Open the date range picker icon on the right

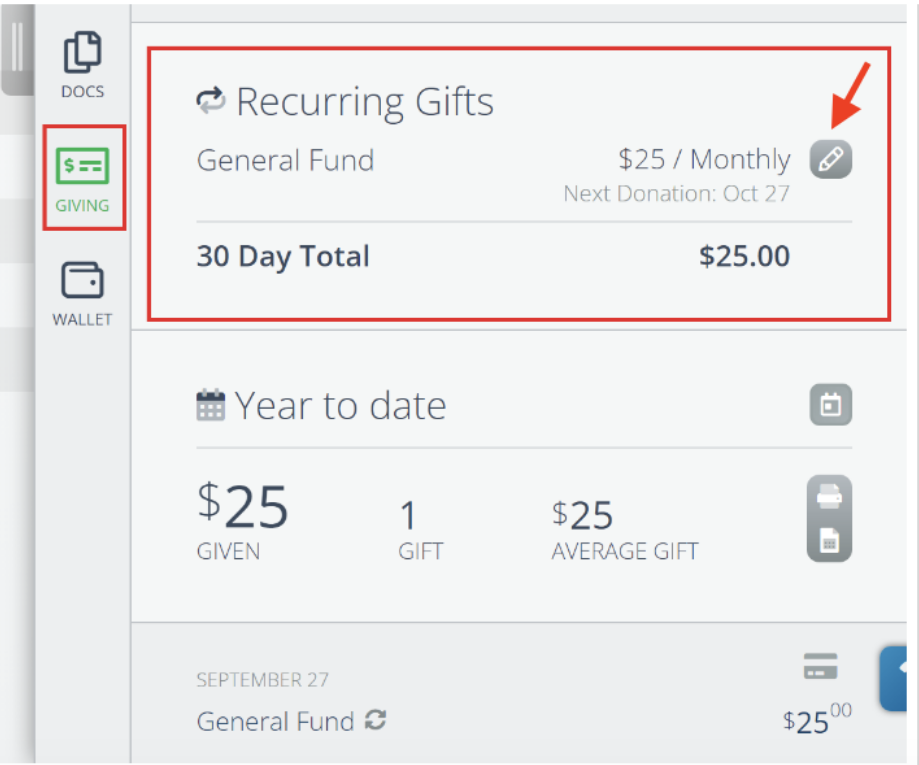[829, 404]
